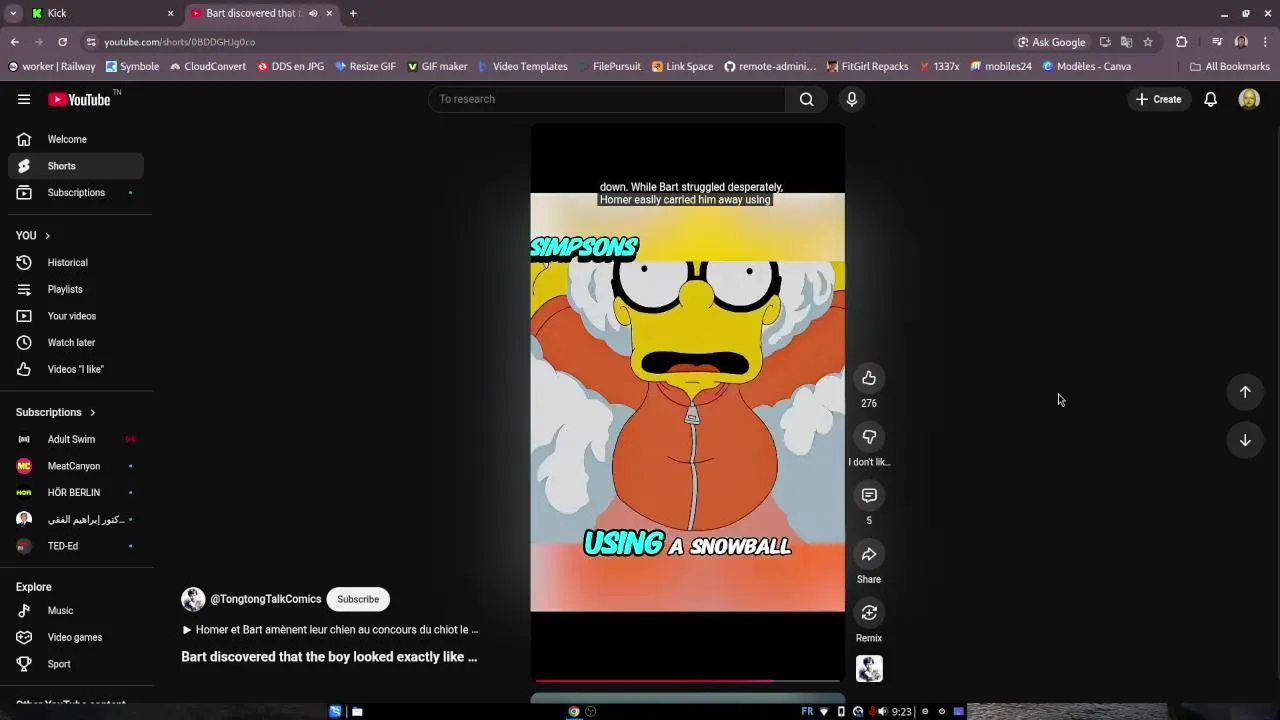Open the translate page icon
Screen dimensions: 1280x720
click(1126, 42)
